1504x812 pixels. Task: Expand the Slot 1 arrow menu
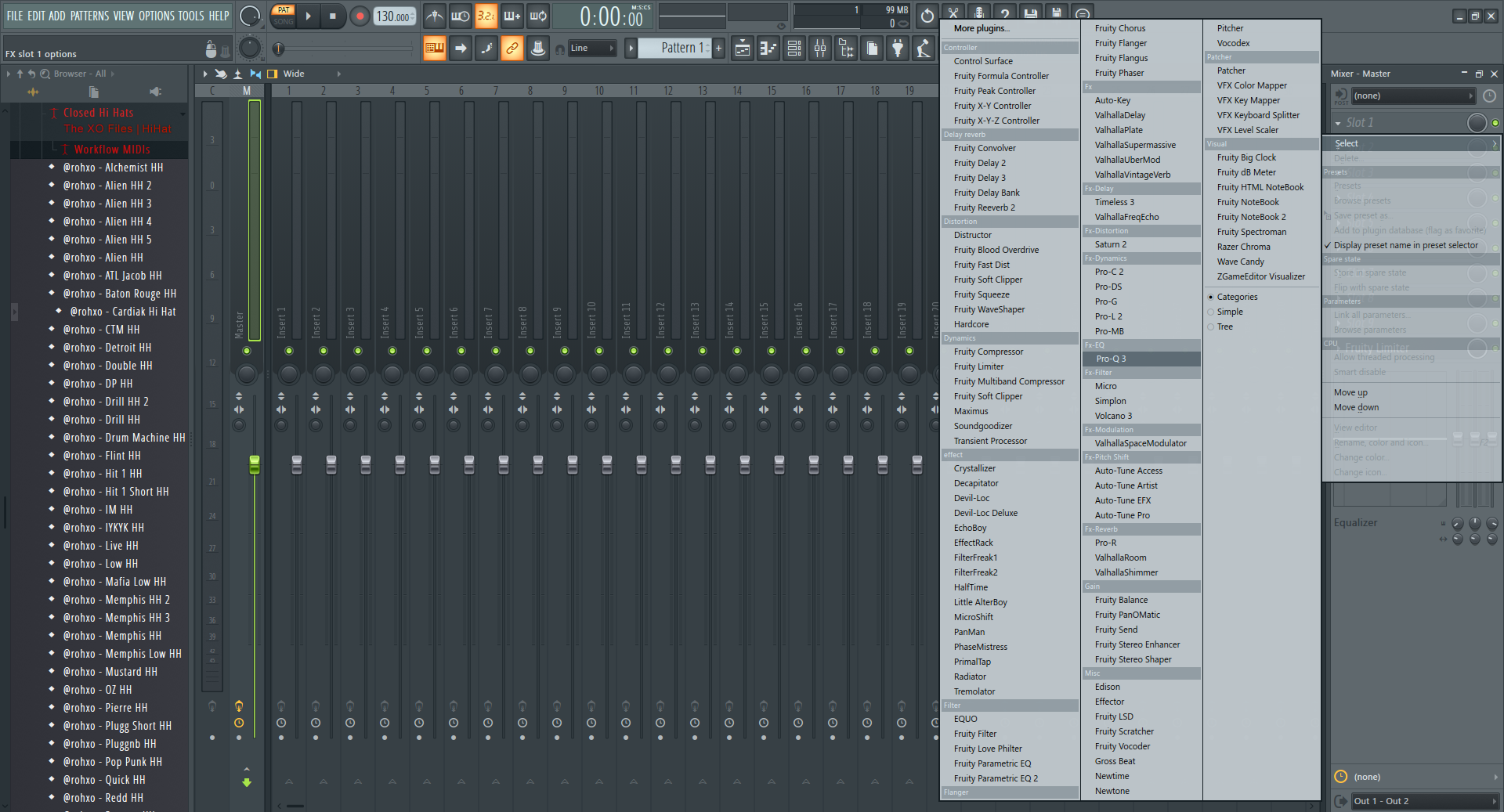(x=1338, y=123)
